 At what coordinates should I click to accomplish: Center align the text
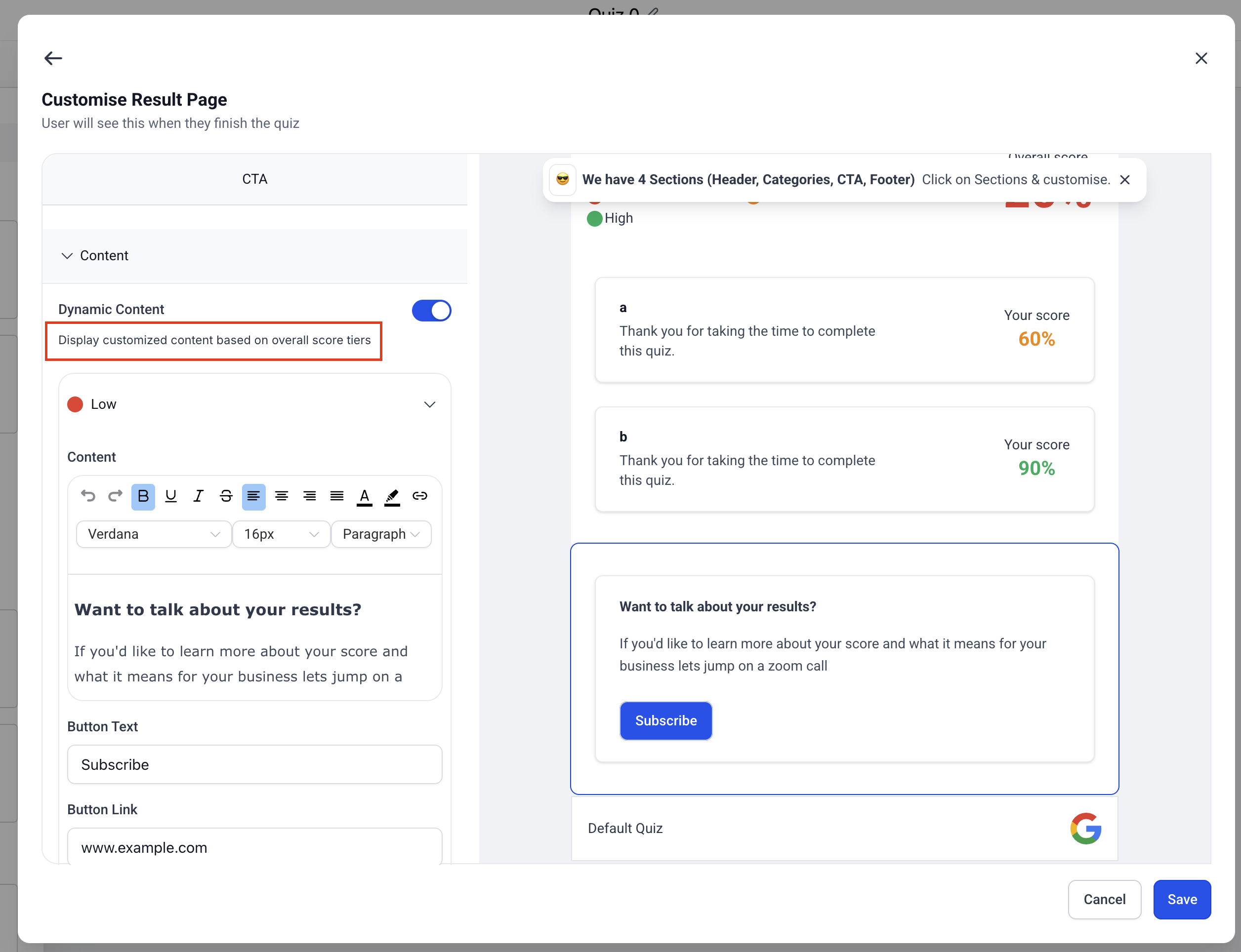pos(281,496)
